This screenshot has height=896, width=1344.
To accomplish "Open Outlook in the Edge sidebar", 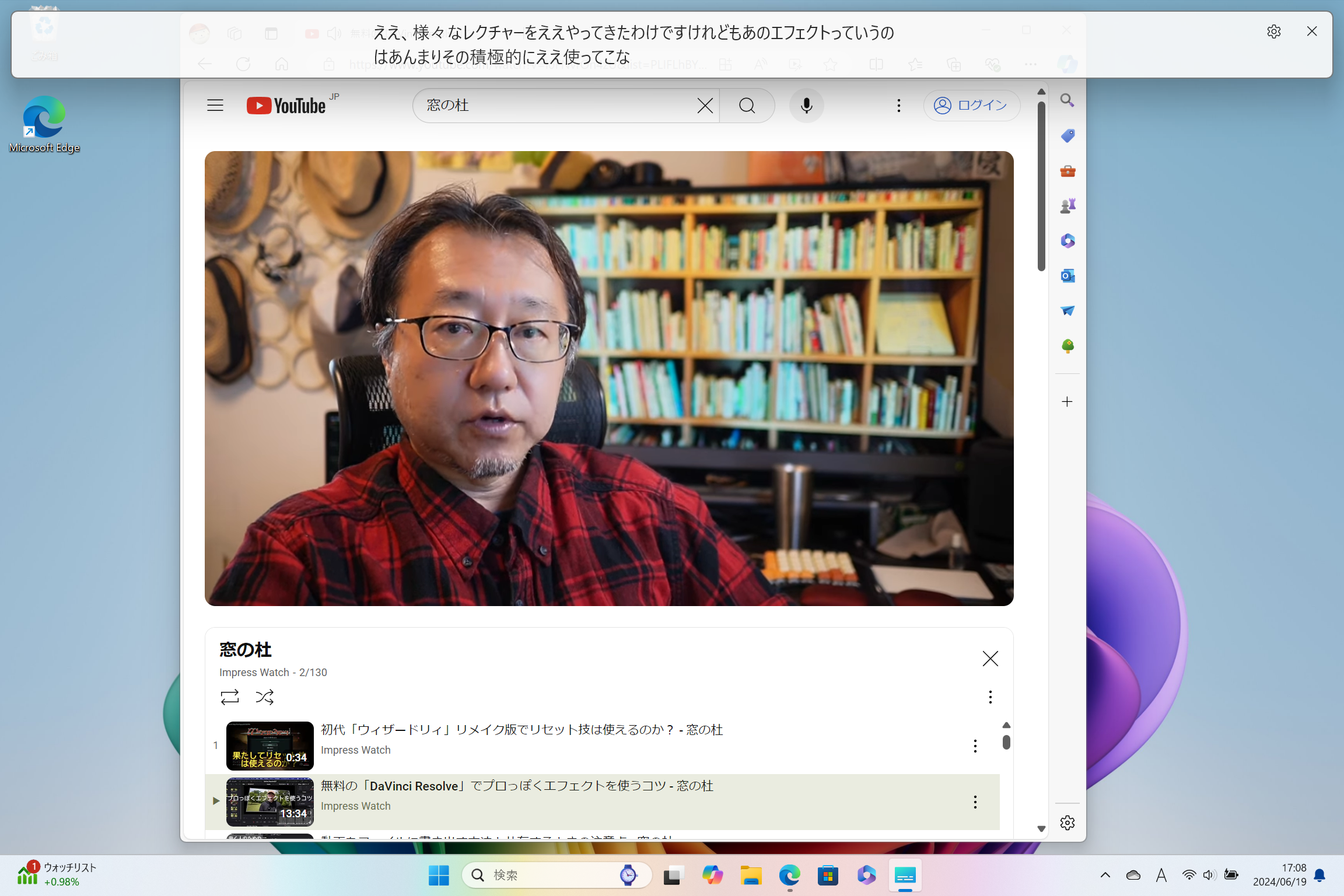I will click(x=1067, y=275).
